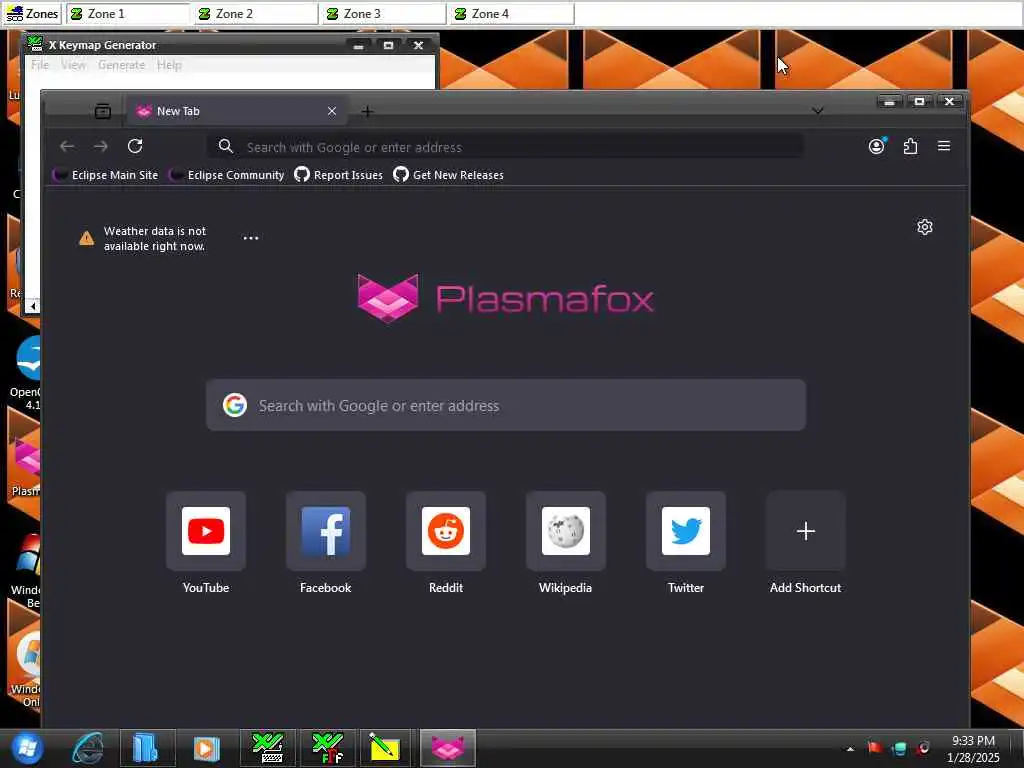
Task: Click the weather warning triangle icon
Action: (x=86, y=238)
